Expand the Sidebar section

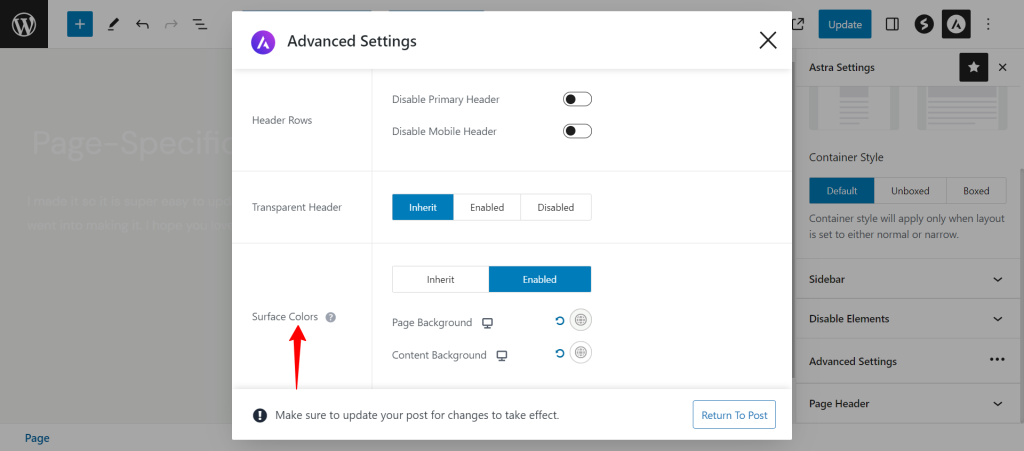pyautogui.click(x=904, y=279)
